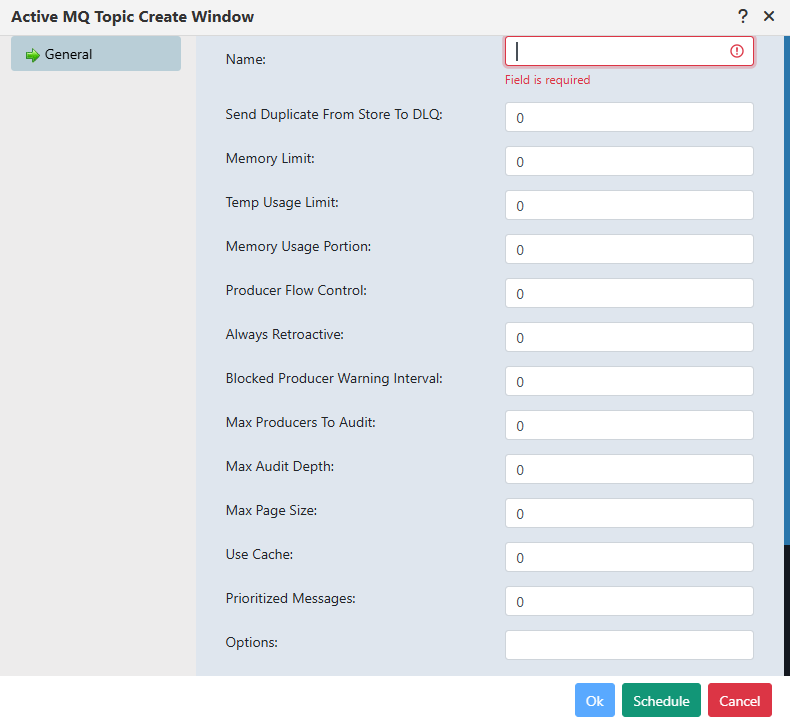Viewport: 790px width, 723px height.
Task: Click the red error icon in Name field
Action: coord(737,51)
